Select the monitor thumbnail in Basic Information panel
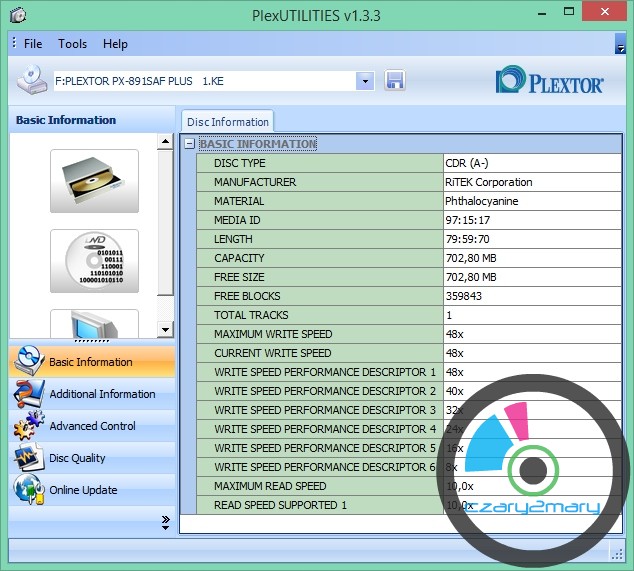The image size is (634, 571). coord(94,324)
